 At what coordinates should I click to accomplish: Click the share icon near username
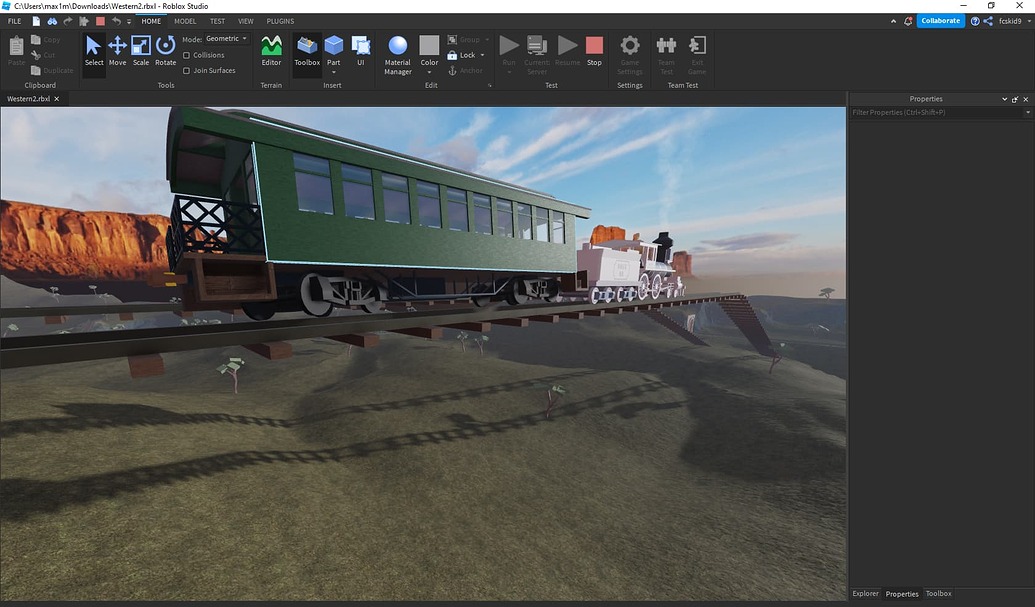tap(988, 21)
